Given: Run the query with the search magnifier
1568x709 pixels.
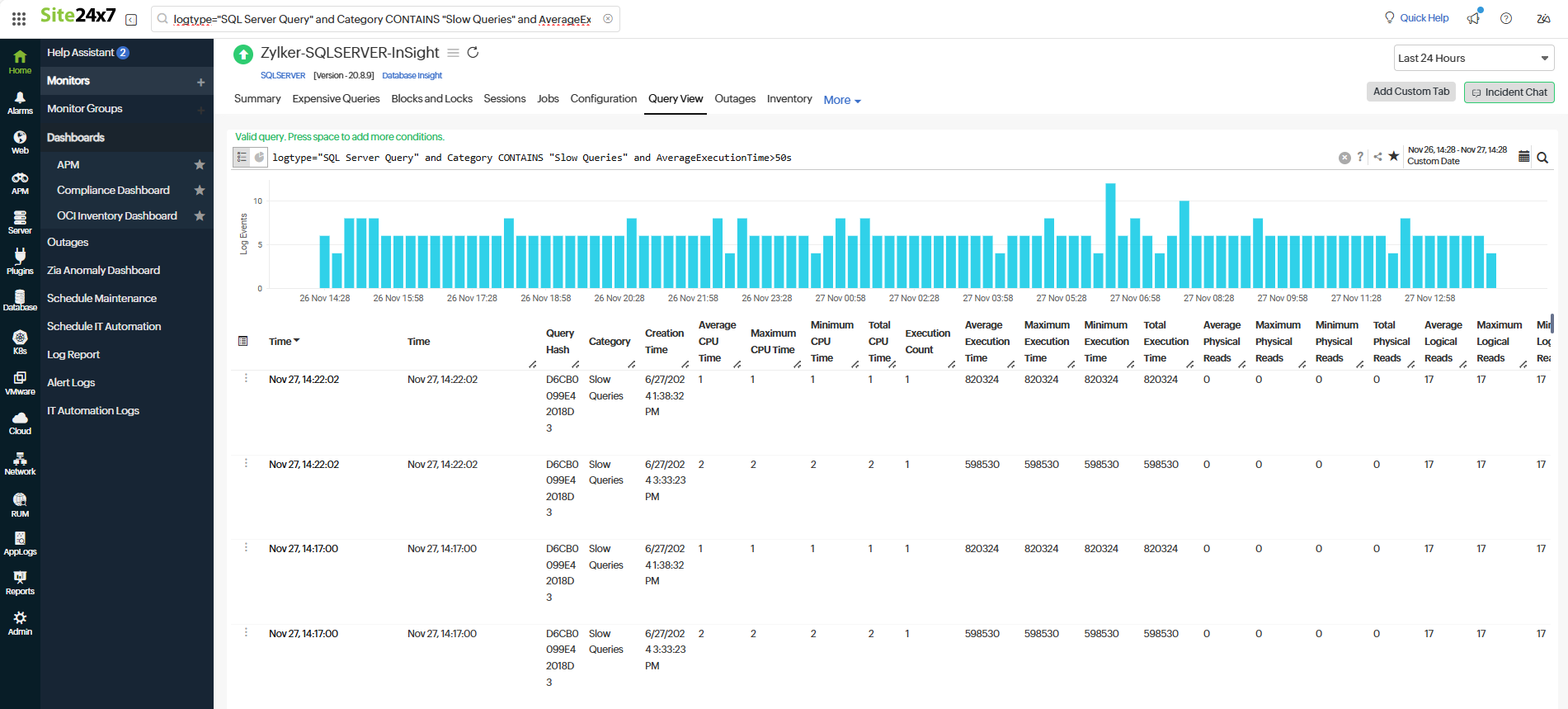Looking at the screenshot, I should click(1542, 158).
